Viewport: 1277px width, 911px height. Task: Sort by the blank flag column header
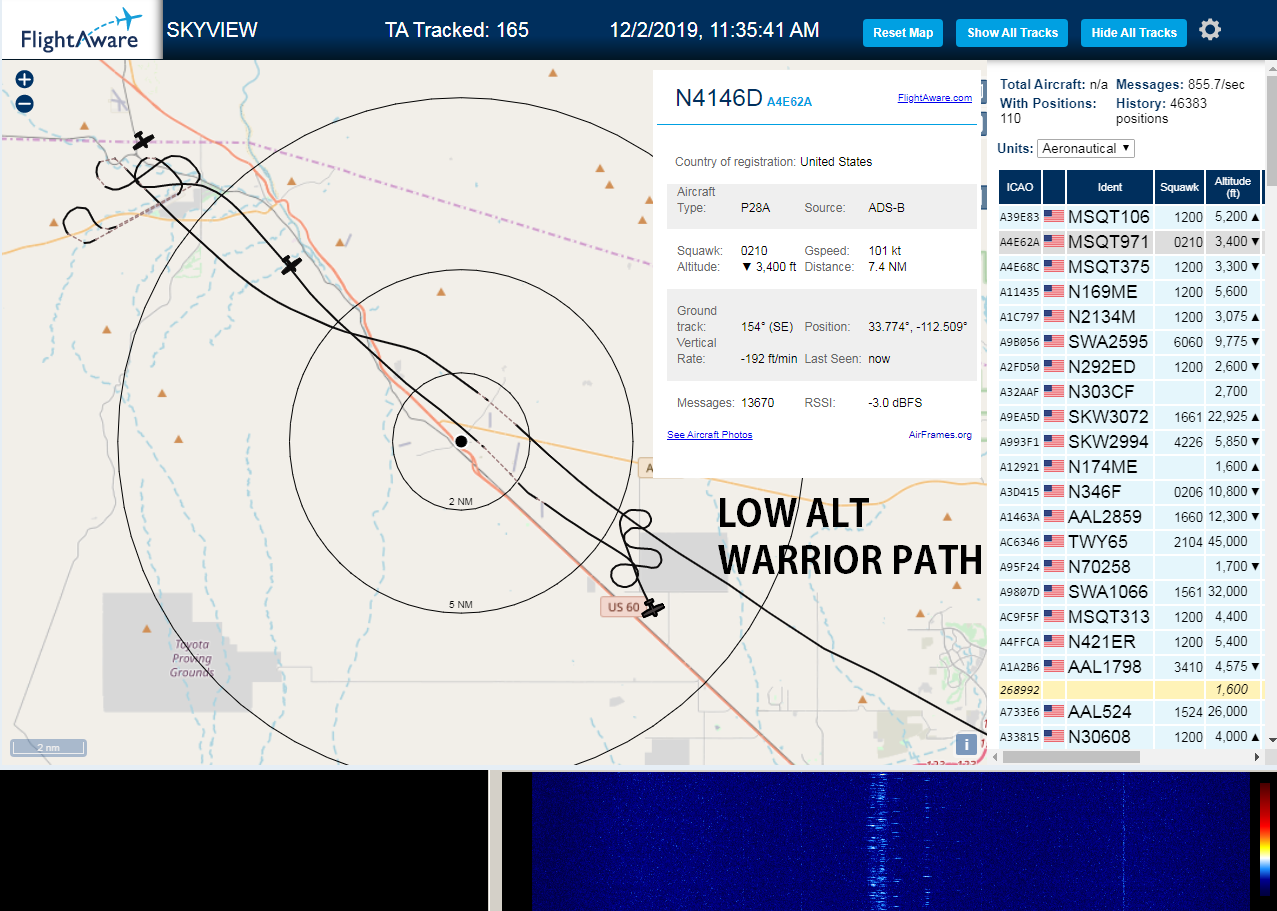pos(1054,187)
